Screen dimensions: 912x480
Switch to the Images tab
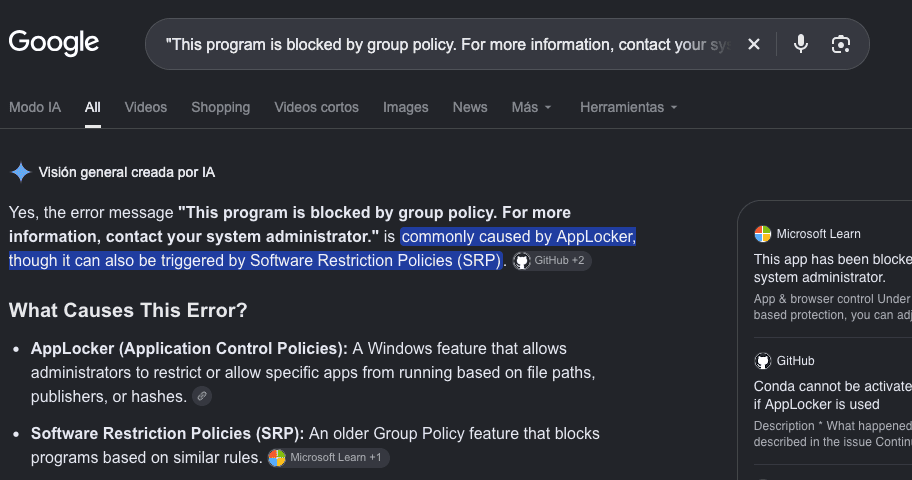tap(405, 107)
